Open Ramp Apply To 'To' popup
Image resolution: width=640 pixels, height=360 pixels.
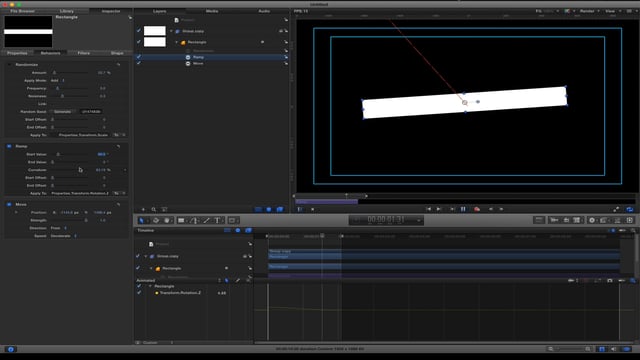[119, 193]
